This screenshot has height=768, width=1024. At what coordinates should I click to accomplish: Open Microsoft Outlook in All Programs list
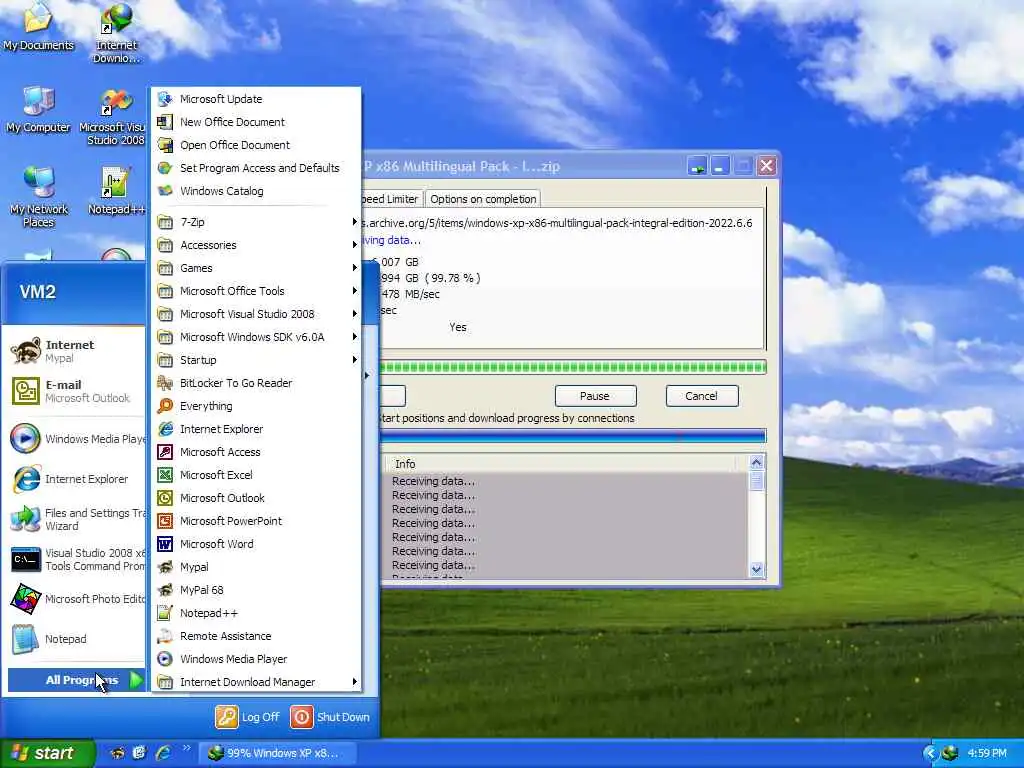[x=256, y=498]
